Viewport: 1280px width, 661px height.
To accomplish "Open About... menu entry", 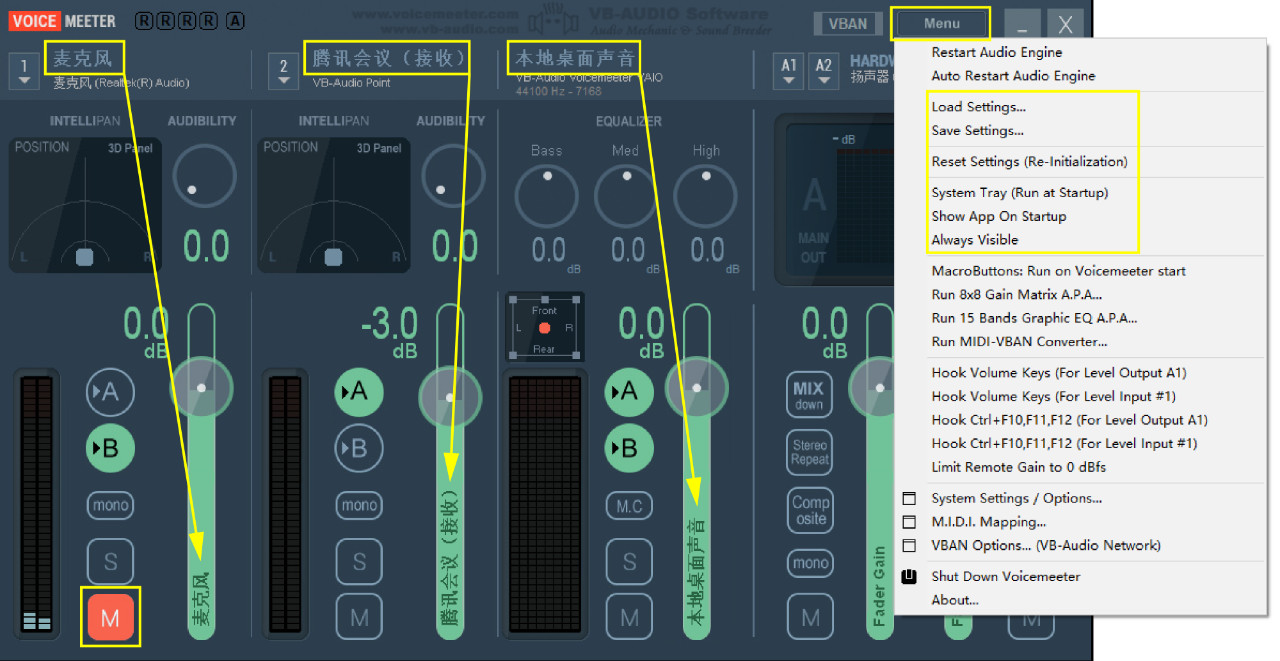I will click(955, 600).
